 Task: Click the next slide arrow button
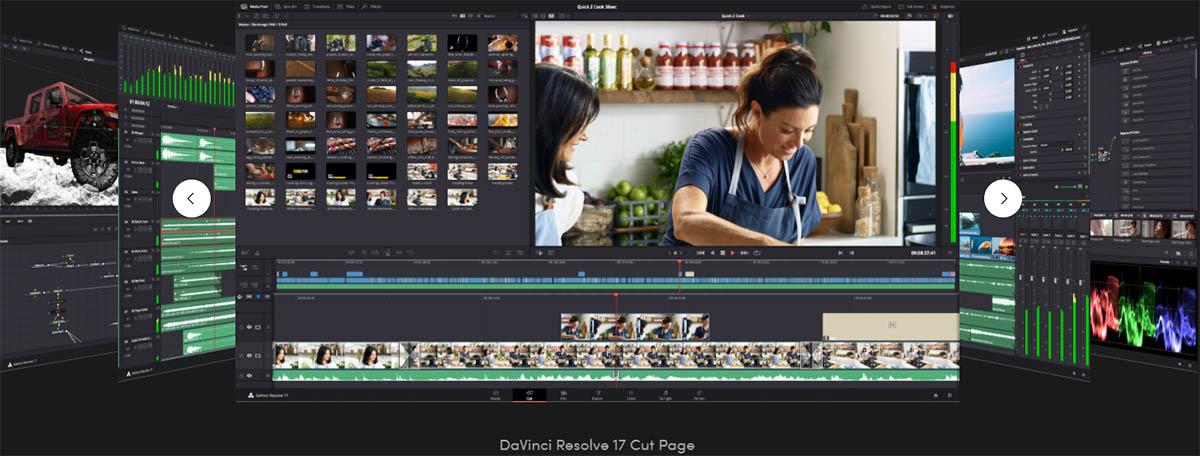click(x=1003, y=198)
